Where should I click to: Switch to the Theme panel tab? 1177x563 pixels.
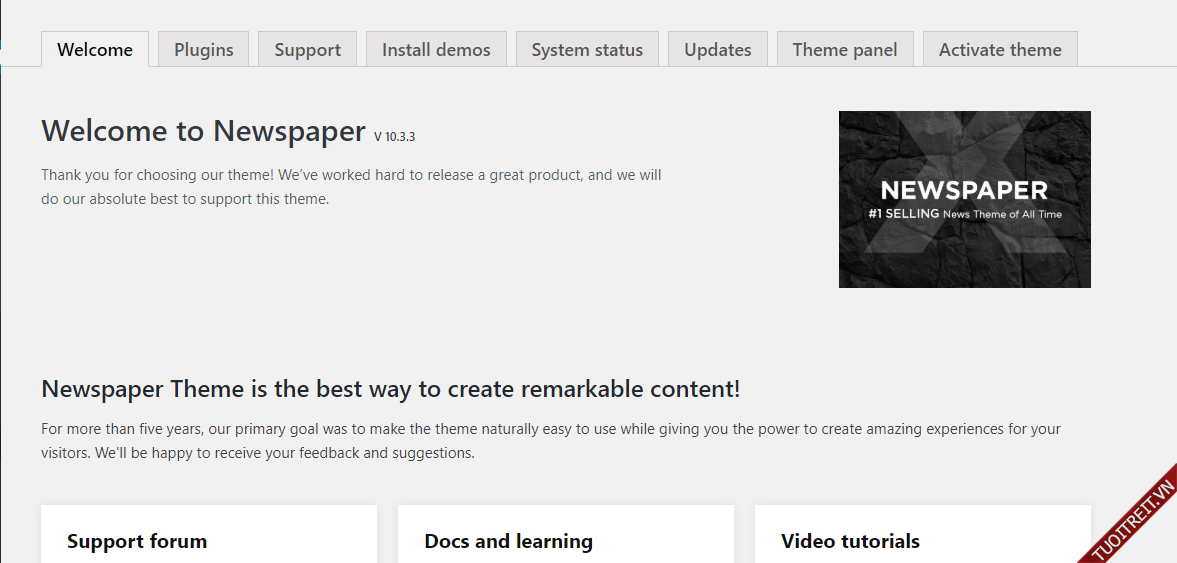pyautogui.click(x=845, y=50)
